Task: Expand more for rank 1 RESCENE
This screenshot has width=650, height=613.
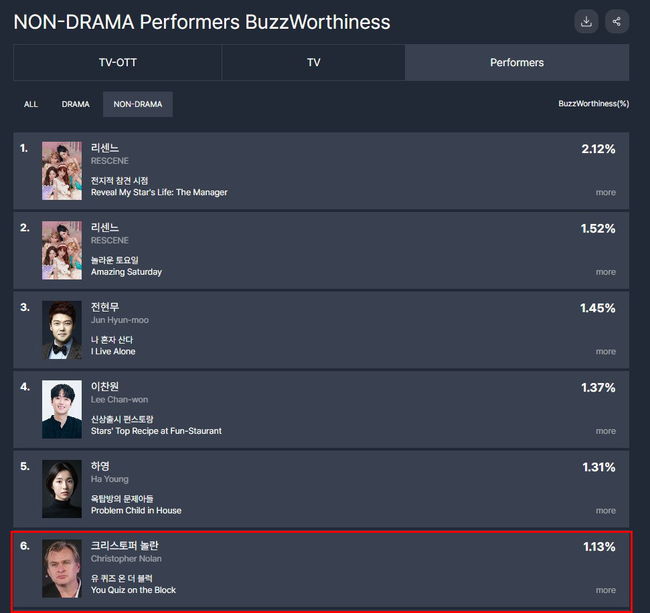Action: 605,193
